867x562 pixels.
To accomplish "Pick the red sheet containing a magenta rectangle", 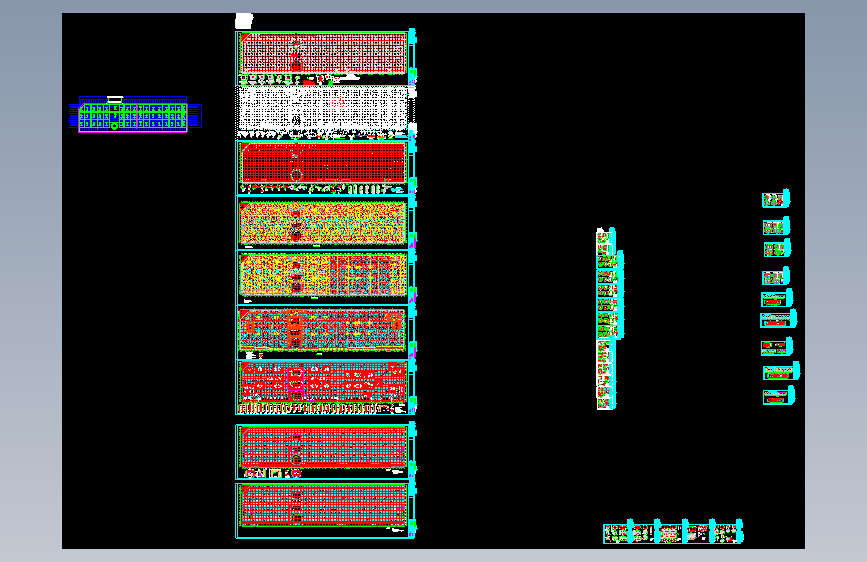I will coord(325,387).
